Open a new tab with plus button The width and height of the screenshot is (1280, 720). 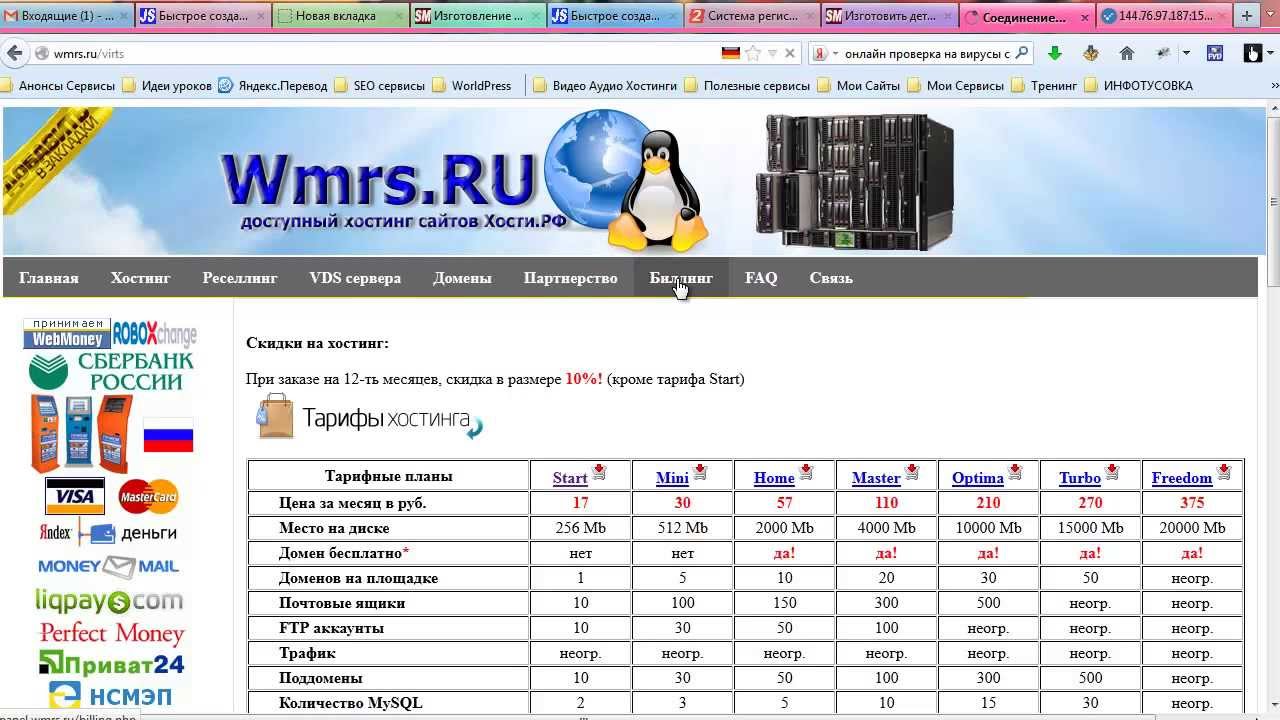[1246, 16]
